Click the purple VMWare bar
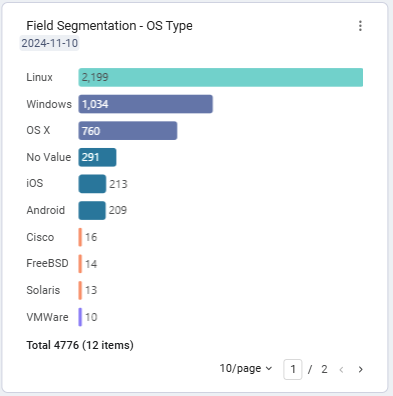The image size is (393, 396). (x=80, y=317)
